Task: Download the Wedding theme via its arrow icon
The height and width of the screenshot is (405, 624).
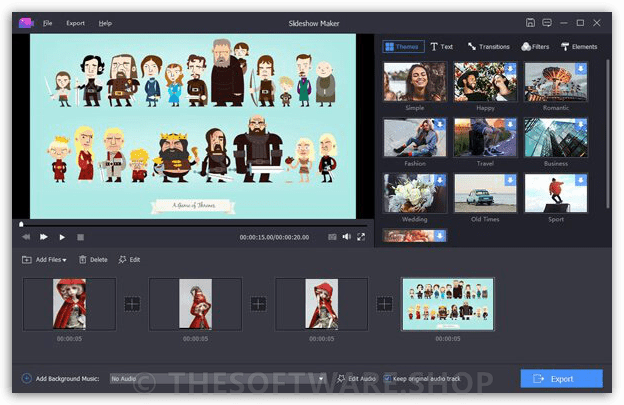Action: click(x=440, y=180)
